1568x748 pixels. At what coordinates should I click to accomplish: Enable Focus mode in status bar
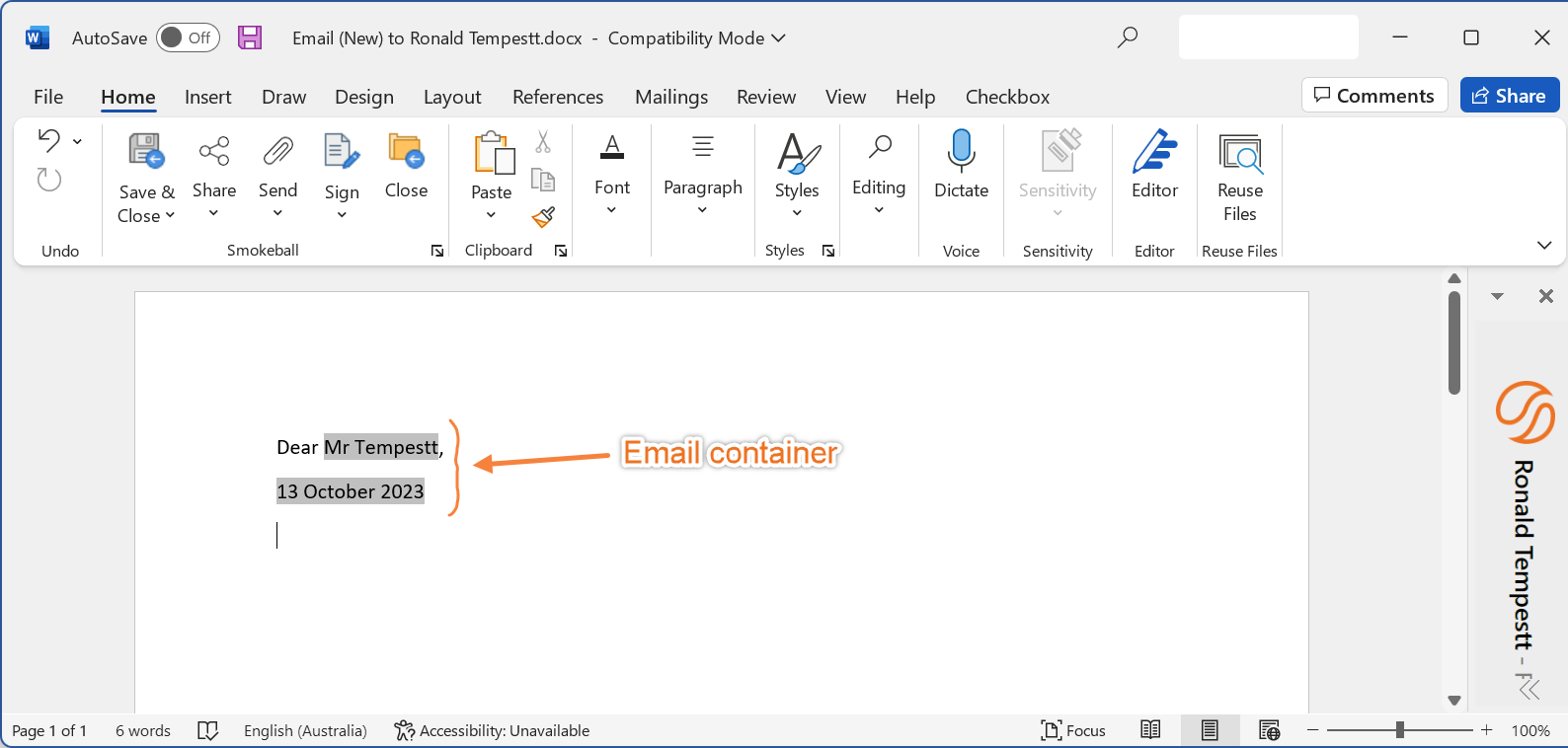pyautogui.click(x=1072, y=730)
